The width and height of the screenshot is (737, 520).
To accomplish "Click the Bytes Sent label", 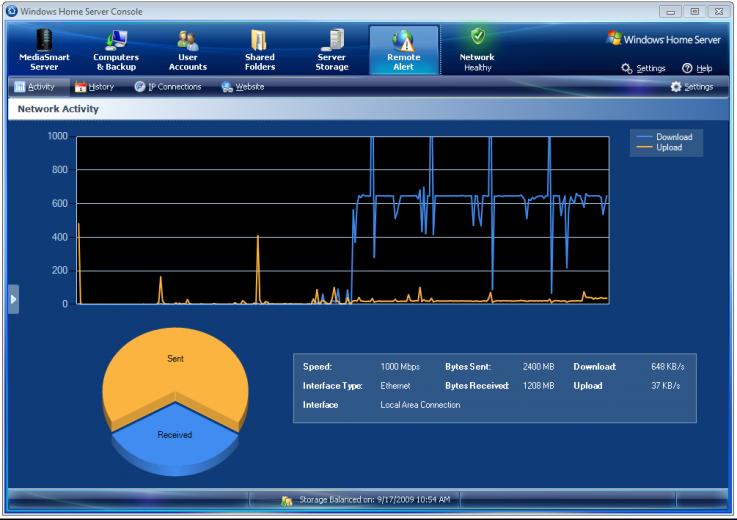I will pyautogui.click(x=468, y=367).
